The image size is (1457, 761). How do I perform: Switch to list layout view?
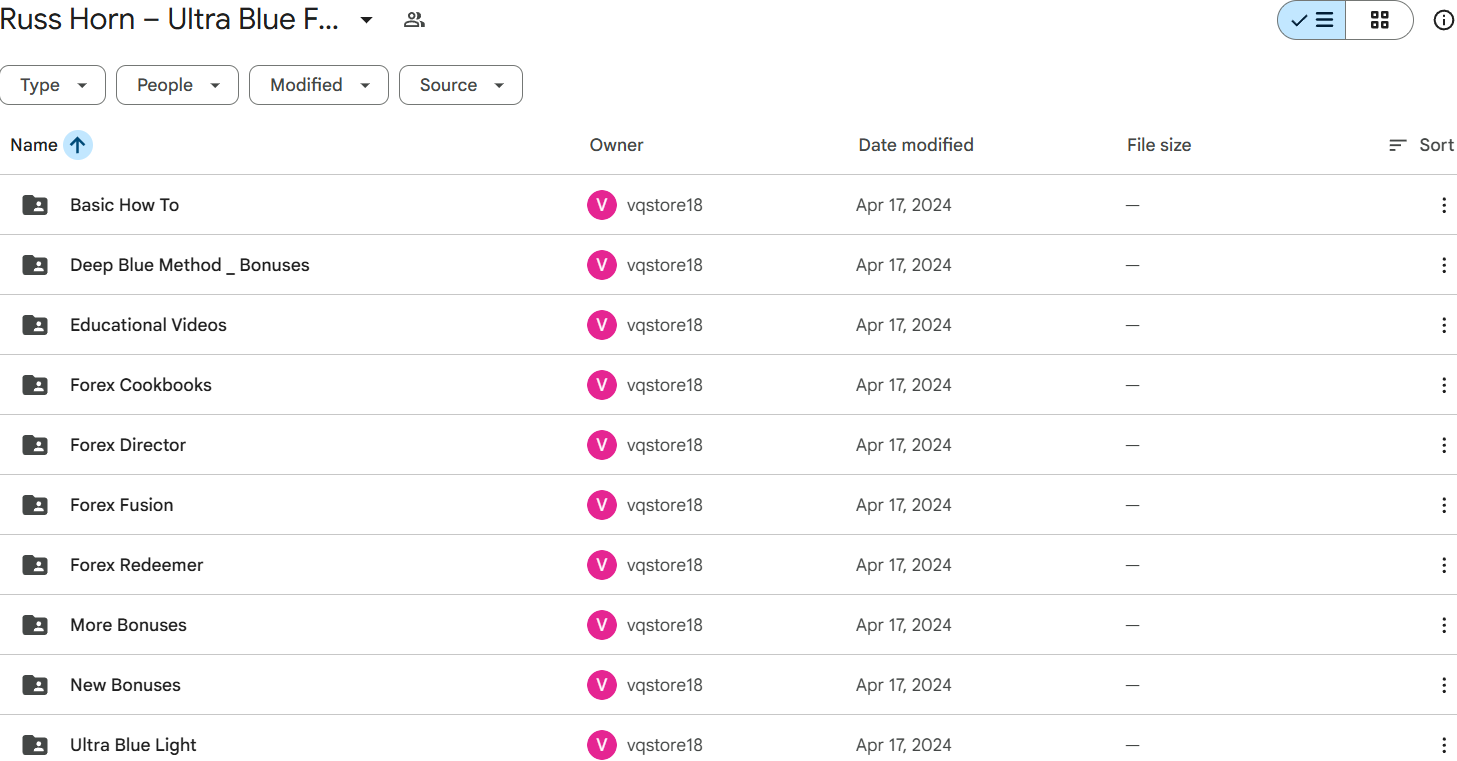coord(1312,20)
